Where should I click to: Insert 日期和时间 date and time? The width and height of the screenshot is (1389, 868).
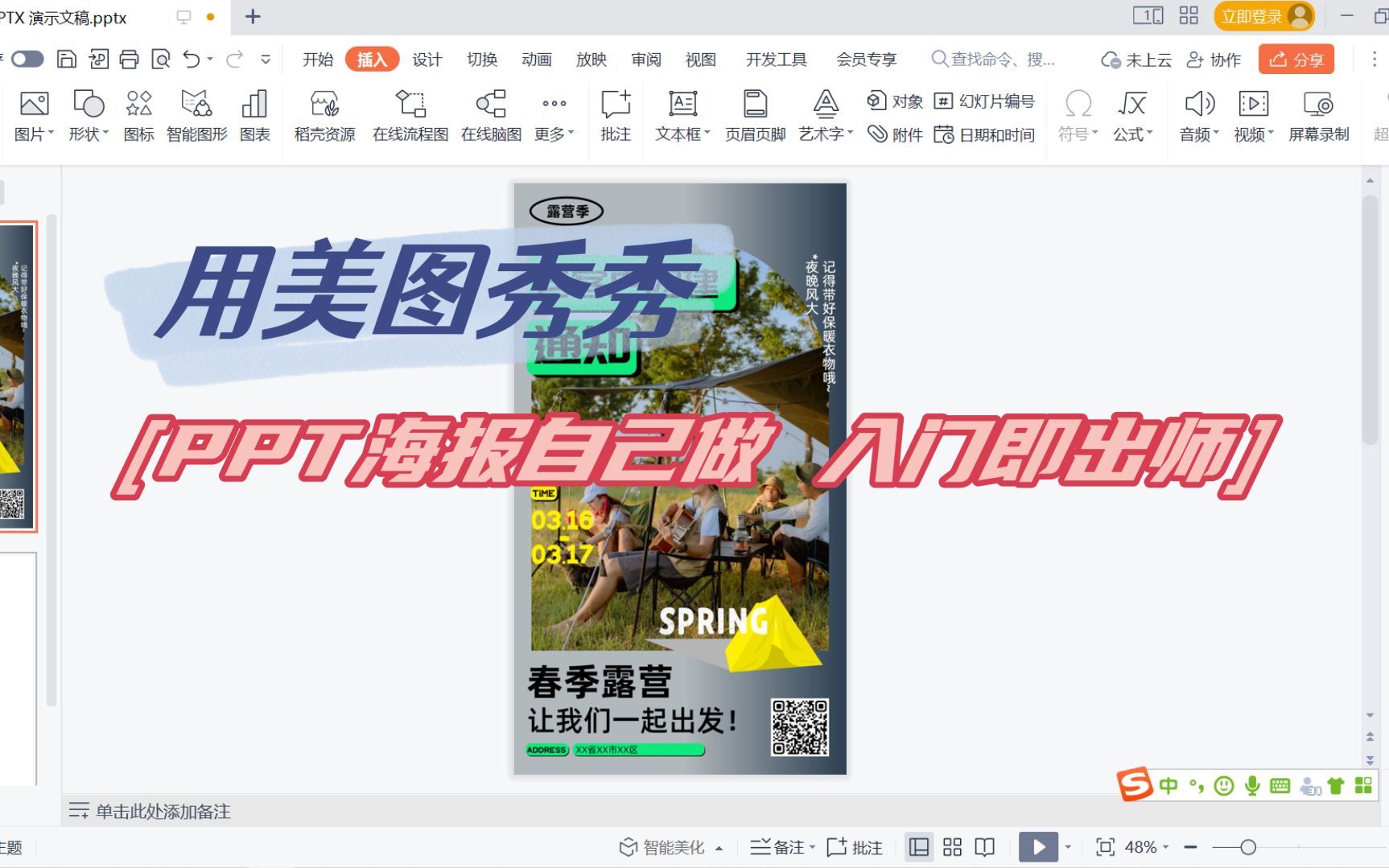click(984, 134)
